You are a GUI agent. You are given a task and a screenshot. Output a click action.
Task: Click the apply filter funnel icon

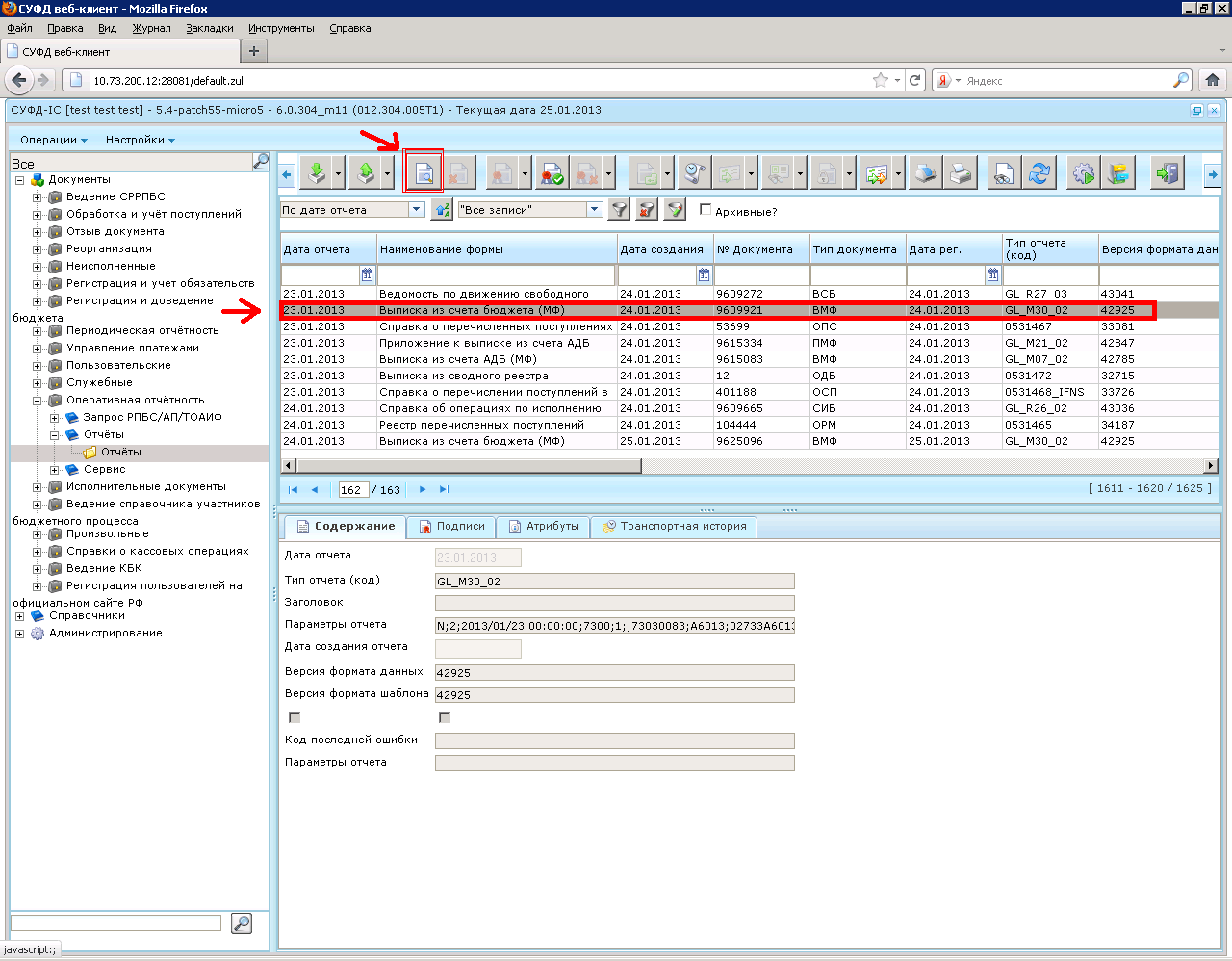point(620,209)
